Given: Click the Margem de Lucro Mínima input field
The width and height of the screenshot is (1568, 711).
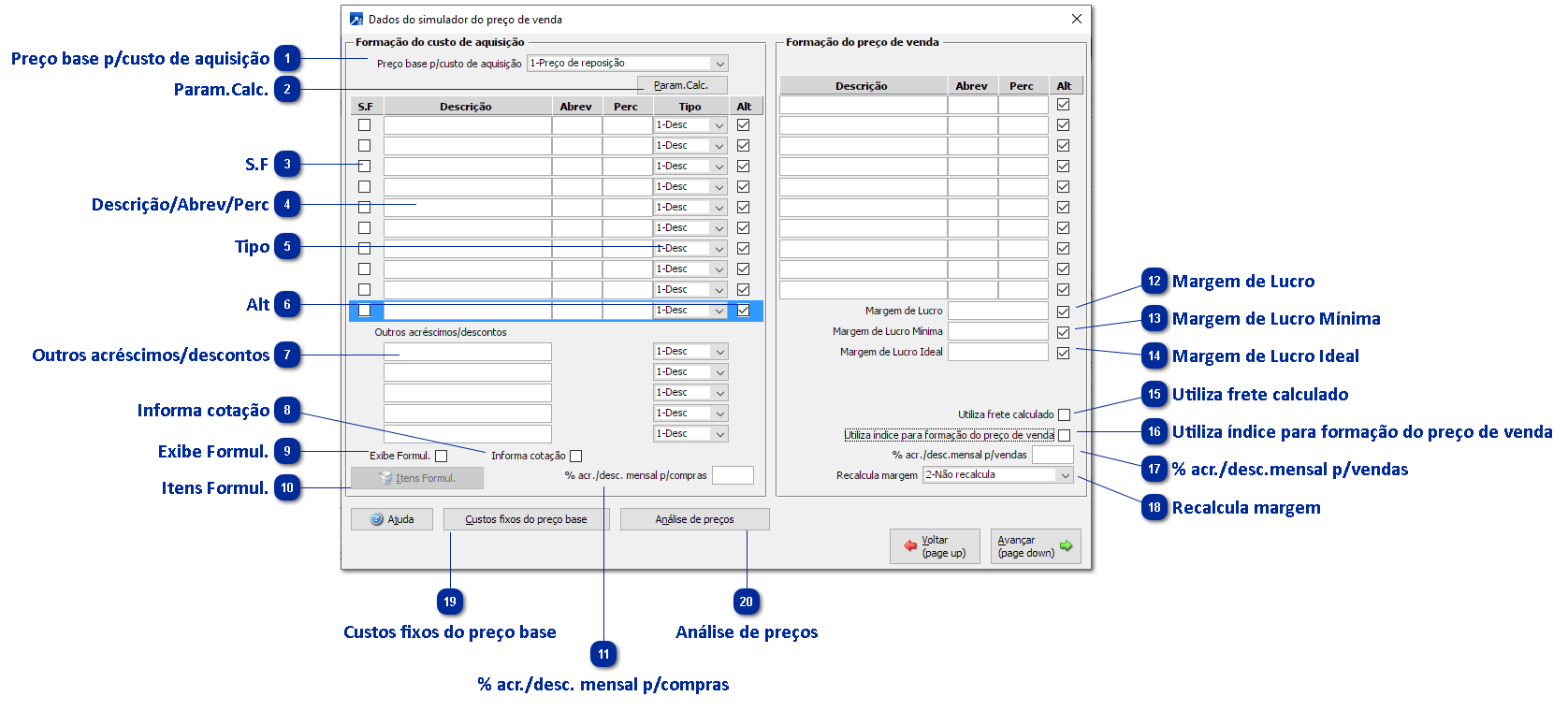Looking at the screenshot, I should click(x=998, y=331).
